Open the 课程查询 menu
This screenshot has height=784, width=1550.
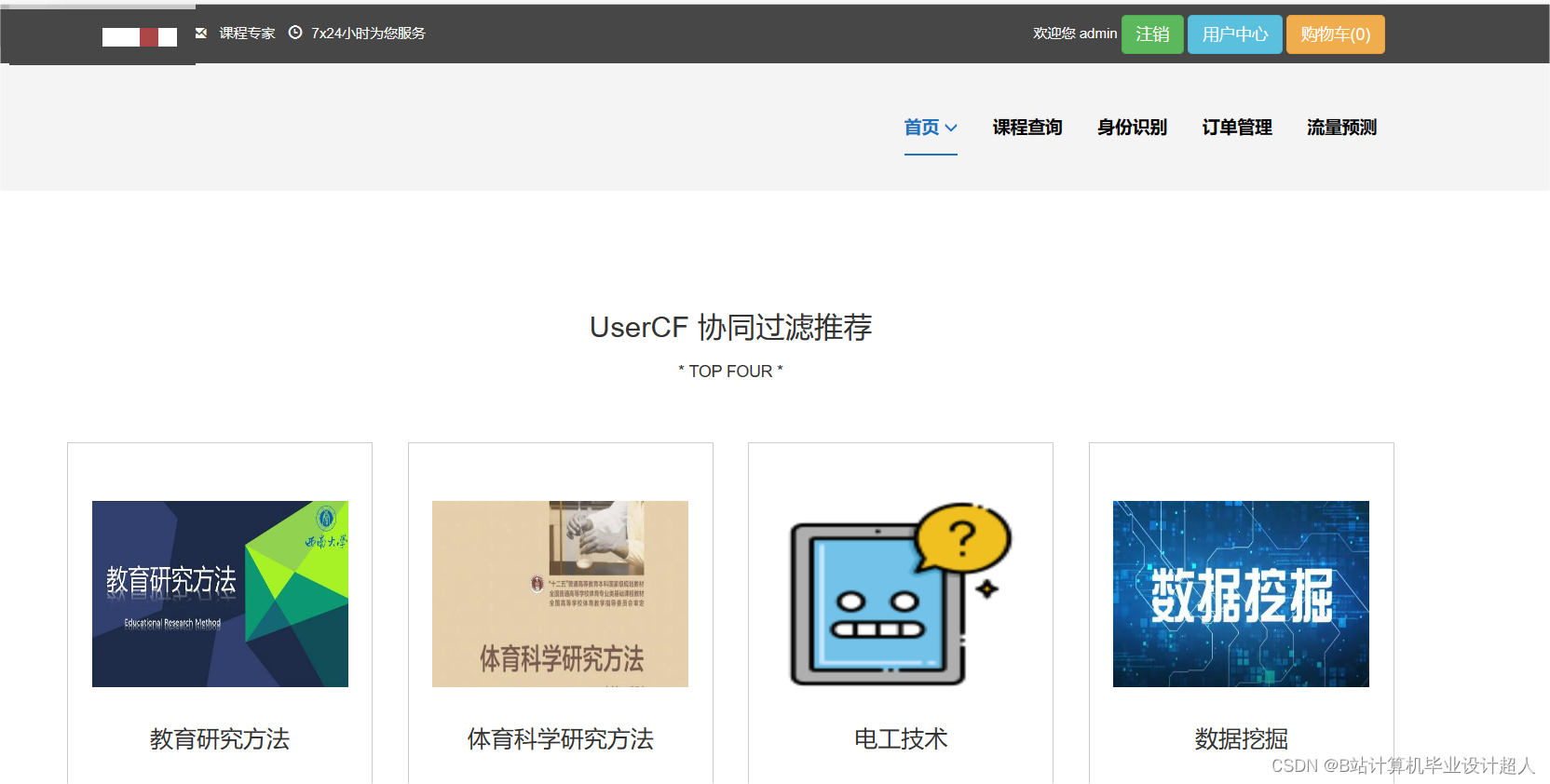click(1027, 128)
